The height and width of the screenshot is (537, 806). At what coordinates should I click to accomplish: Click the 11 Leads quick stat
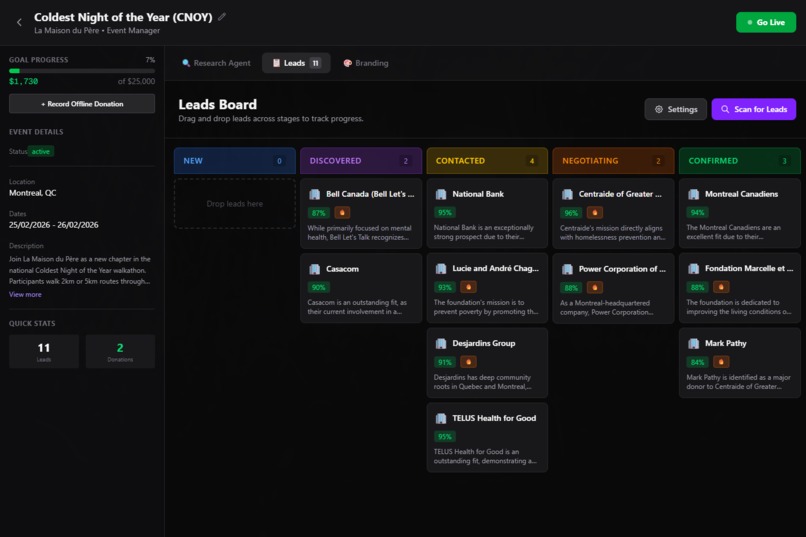pos(44,351)
